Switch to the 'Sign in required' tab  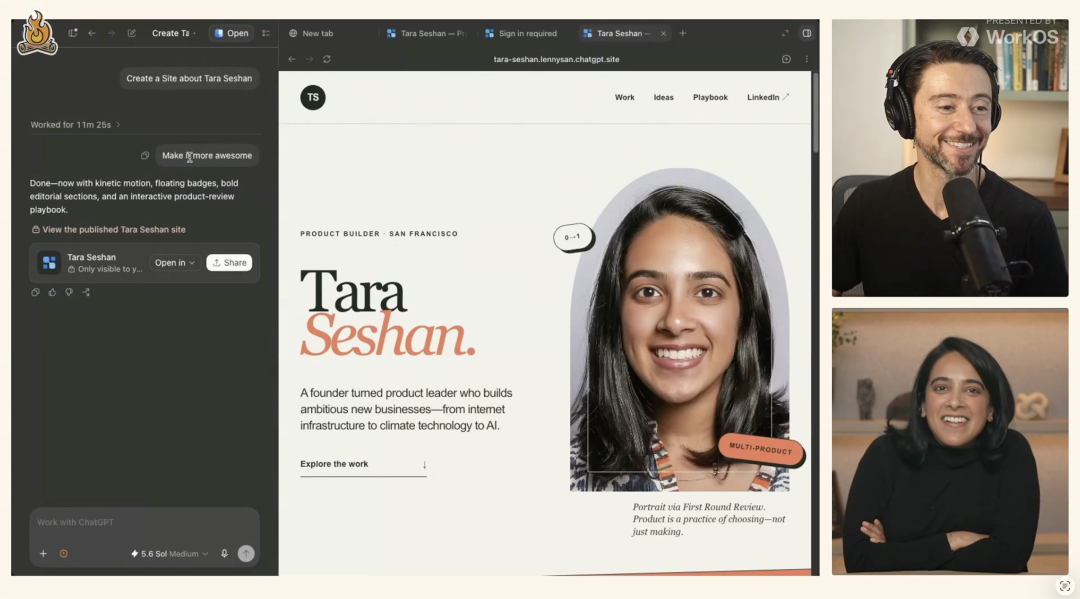[521, 33]
